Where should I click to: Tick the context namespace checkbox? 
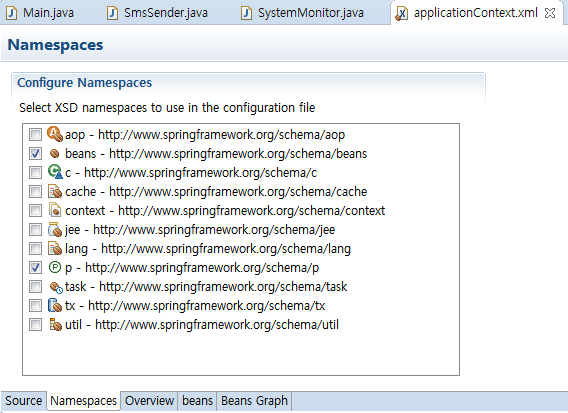point(35,210)
